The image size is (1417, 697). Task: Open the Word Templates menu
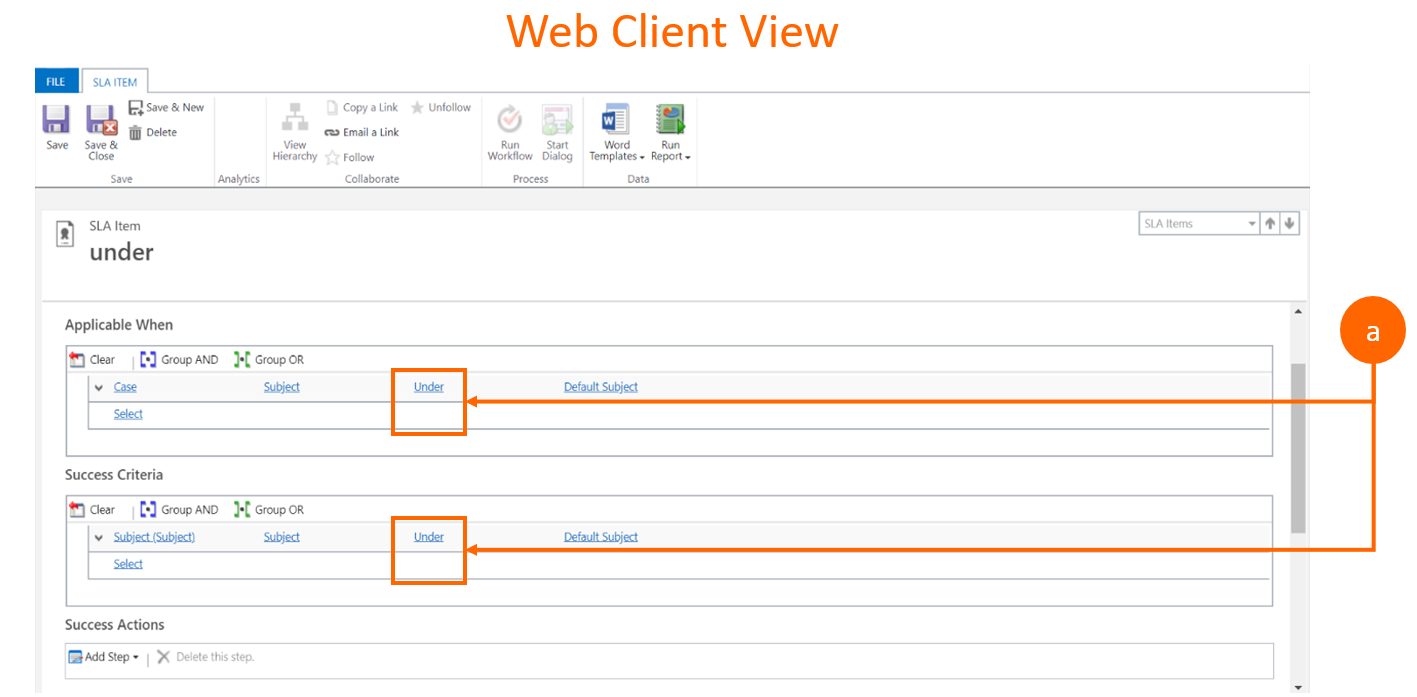coord(616,132)
